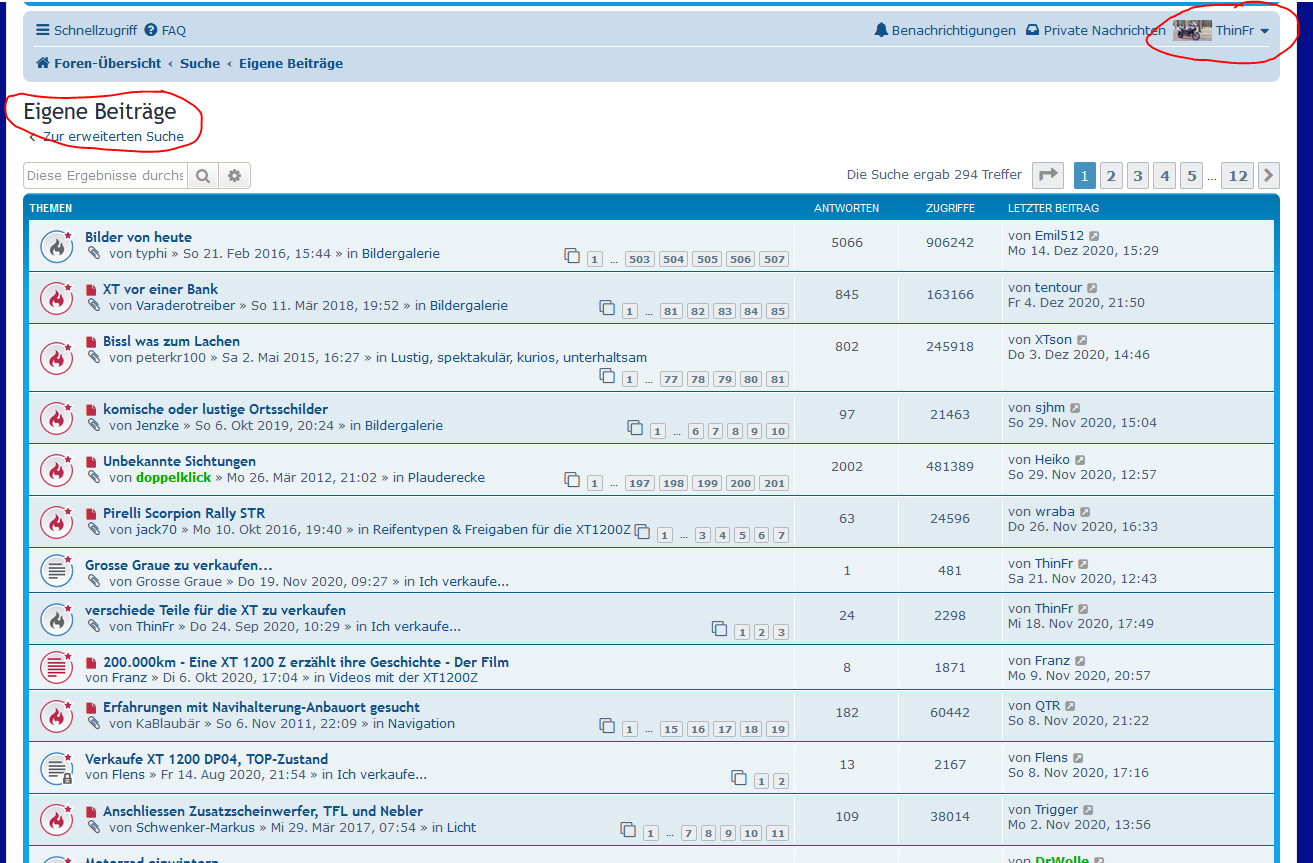This screenshot has width=1313, height=863.
Task: Click the search magnifier button
Action: (203, 176)
